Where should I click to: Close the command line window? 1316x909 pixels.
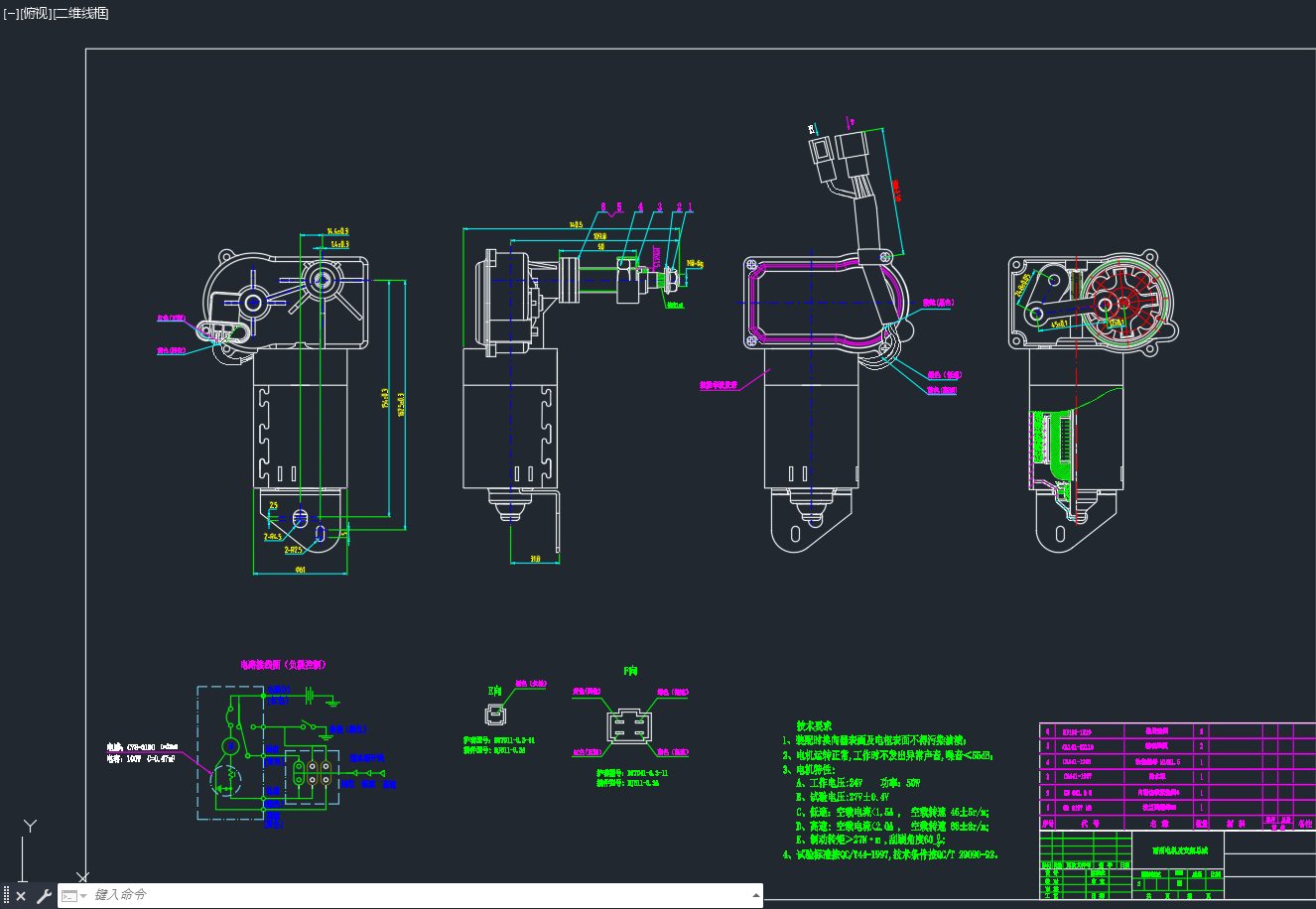[21, 896]
